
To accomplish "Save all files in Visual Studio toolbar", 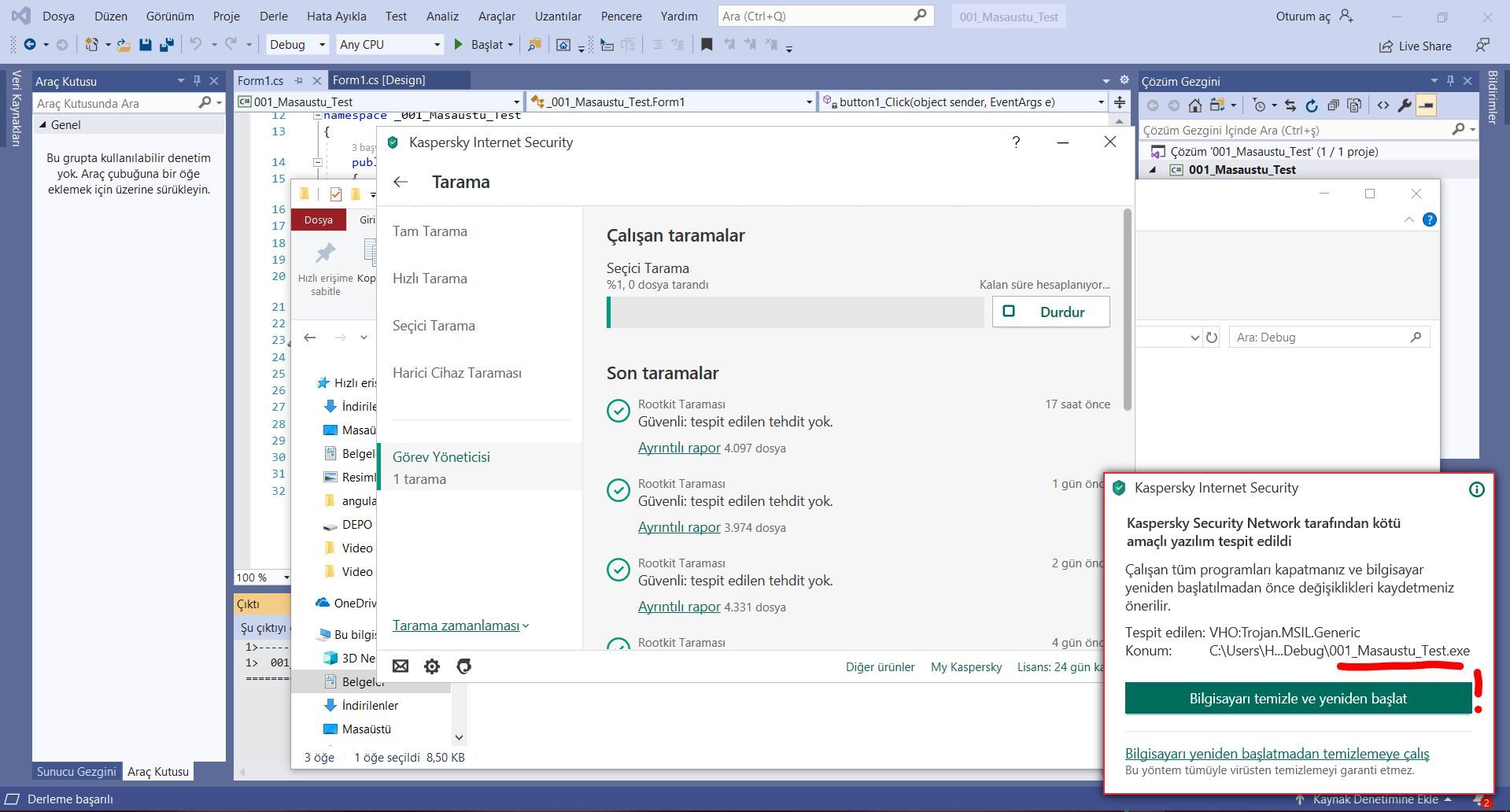I will click(166, 45).
